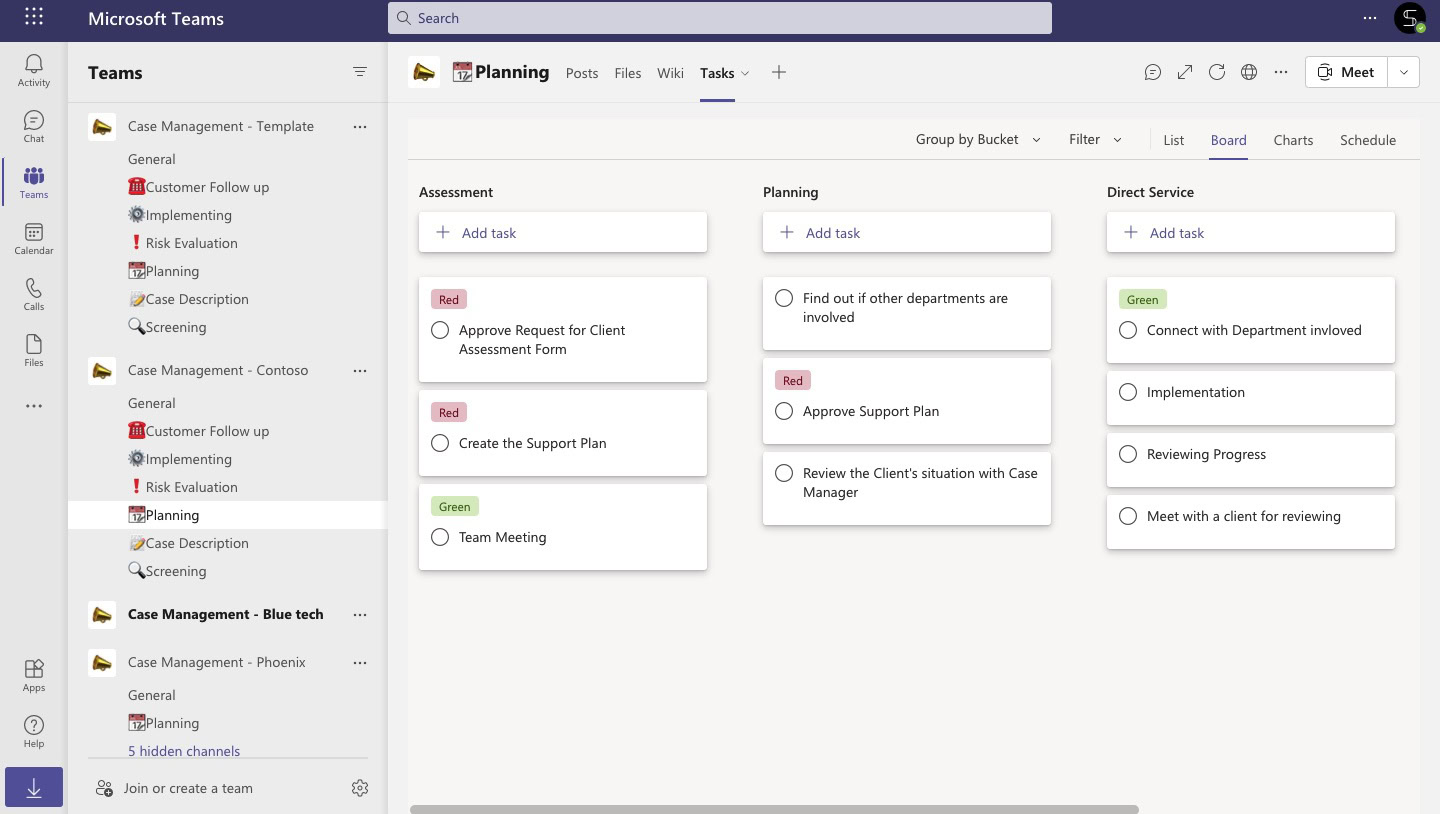Add task in the Assessment bucket
The width and height of the screenshot is (1440, 814).
coord(563,233)
